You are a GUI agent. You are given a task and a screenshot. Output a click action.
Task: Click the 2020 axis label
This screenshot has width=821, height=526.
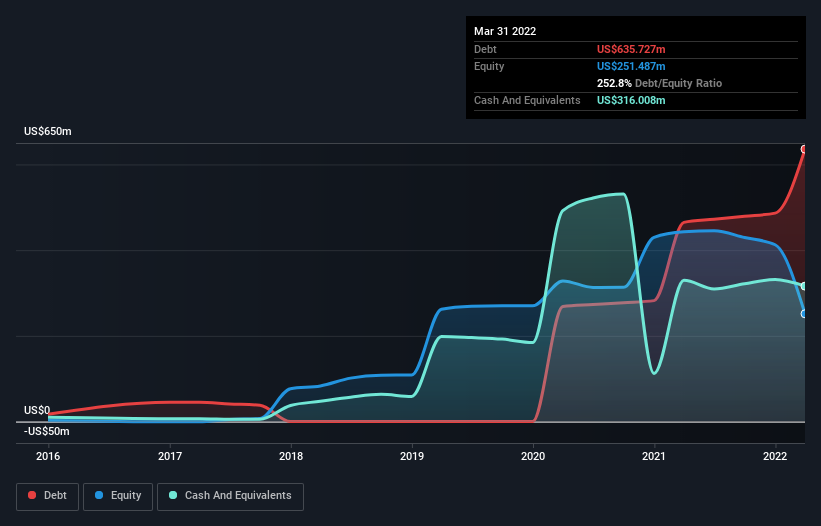(533, 456)
